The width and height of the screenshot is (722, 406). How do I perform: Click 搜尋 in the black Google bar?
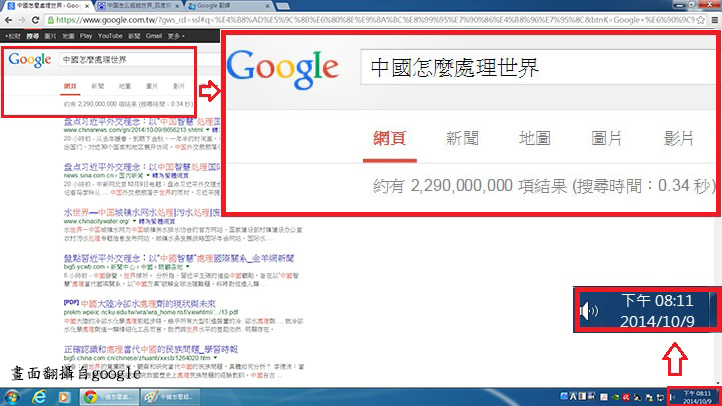click(32, 36)
